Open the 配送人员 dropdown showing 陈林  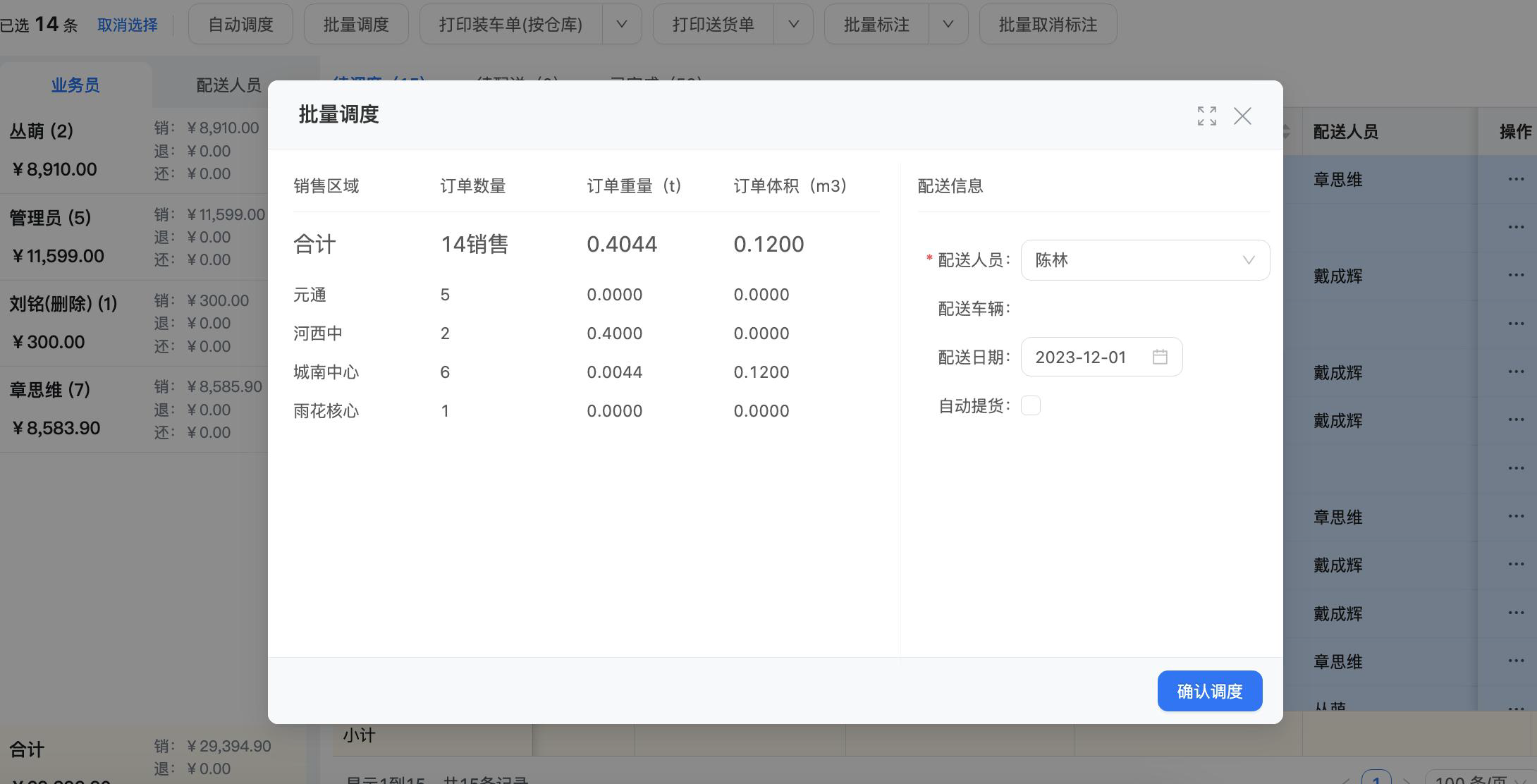click(x=1145, y=259)
